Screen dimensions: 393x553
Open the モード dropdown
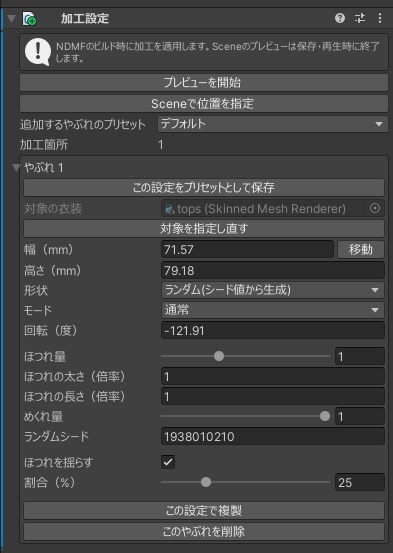pos(273,310)
